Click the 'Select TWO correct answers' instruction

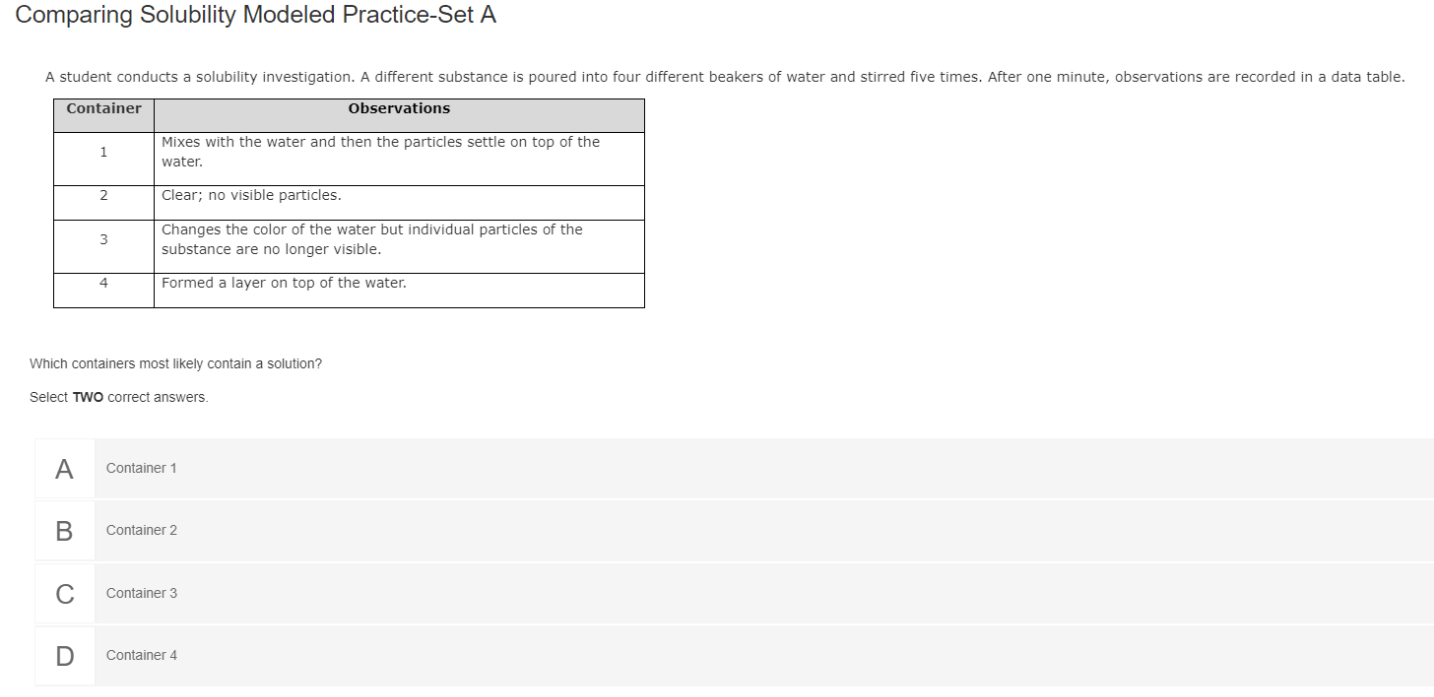pyautogui.click(x=119, y=397)
